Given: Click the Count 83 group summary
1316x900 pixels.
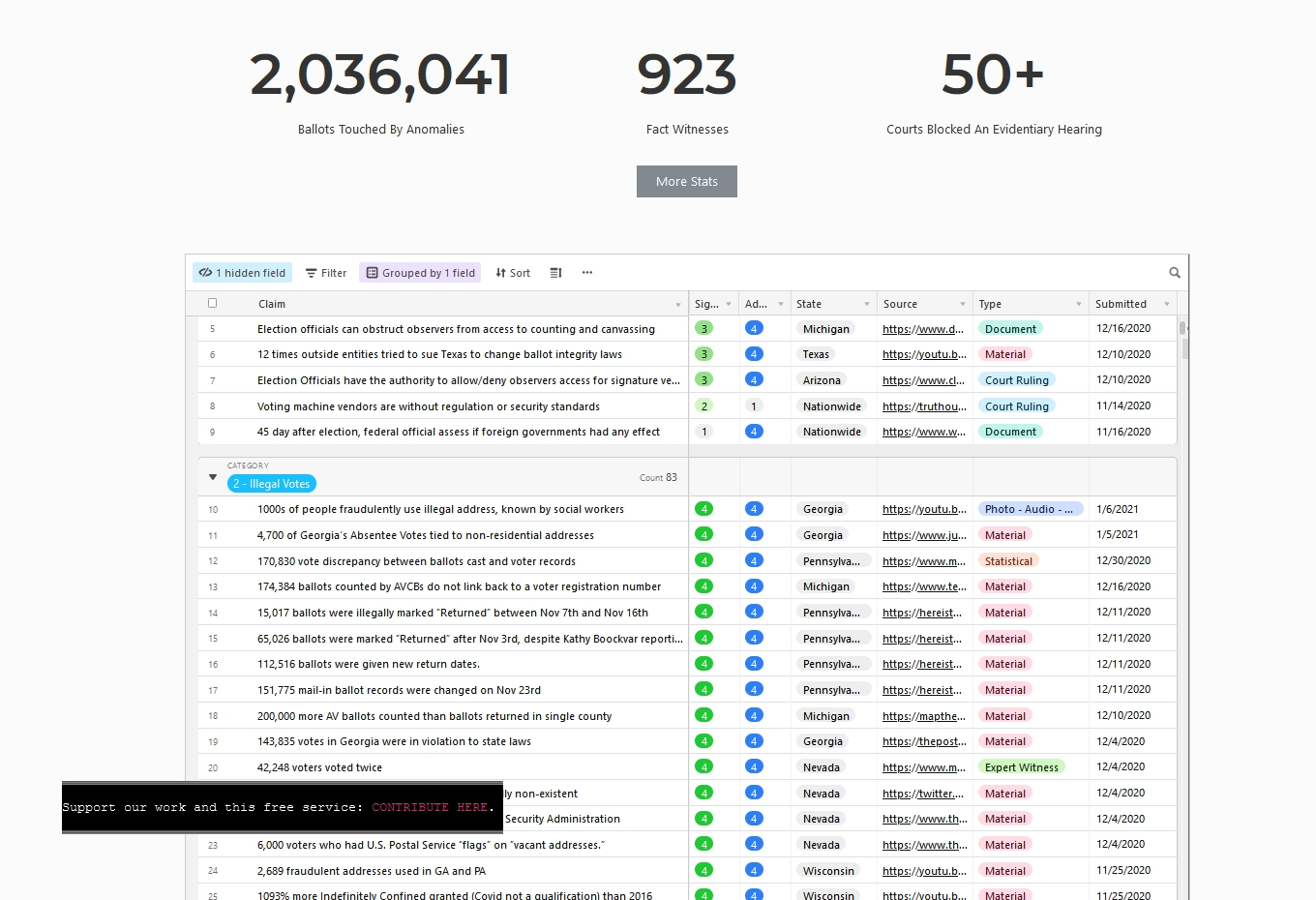Looking at the screenshot, I should [x=658, y=477].
